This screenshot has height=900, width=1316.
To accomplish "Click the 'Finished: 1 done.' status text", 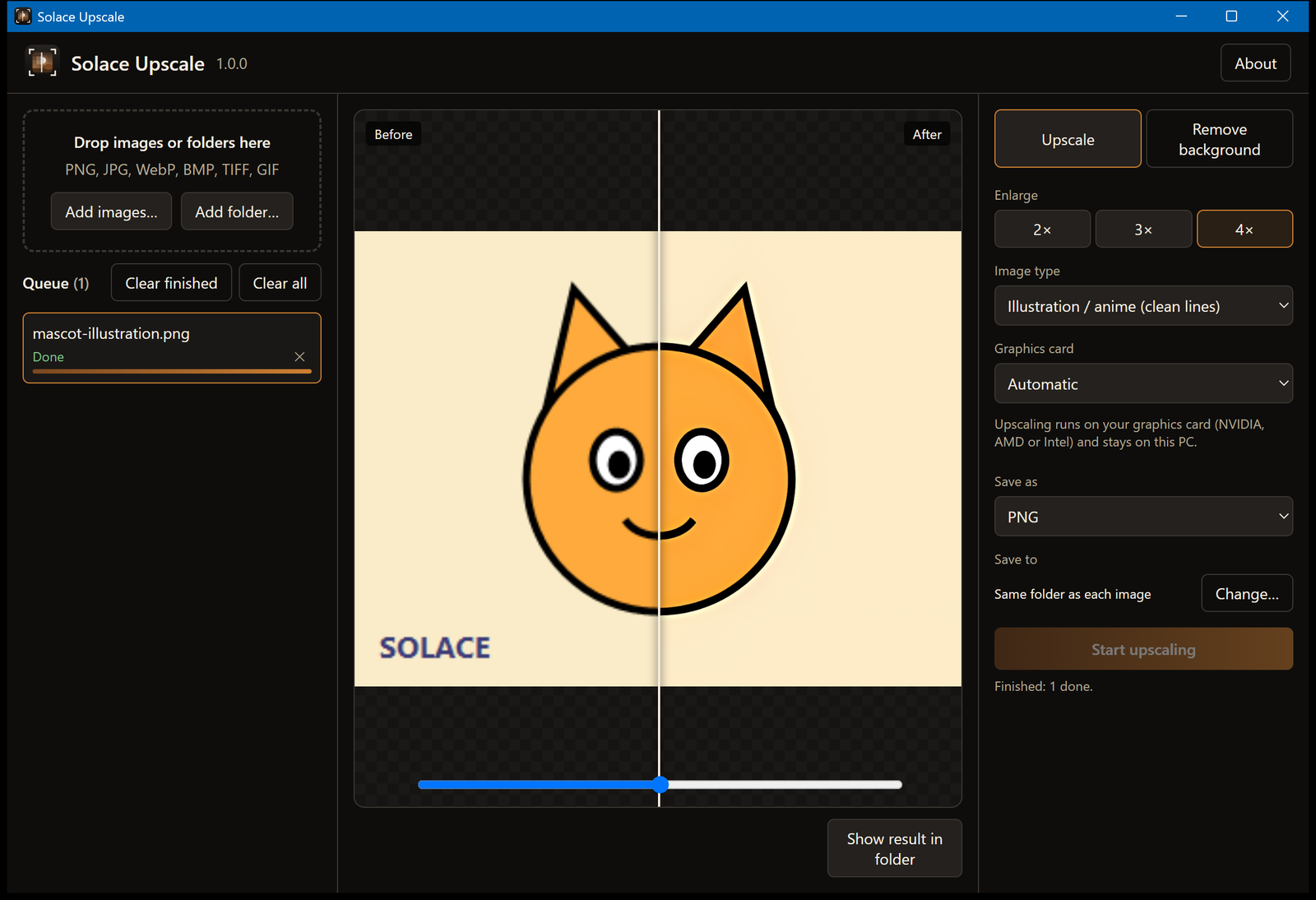I will click(x=1043, y=686).
